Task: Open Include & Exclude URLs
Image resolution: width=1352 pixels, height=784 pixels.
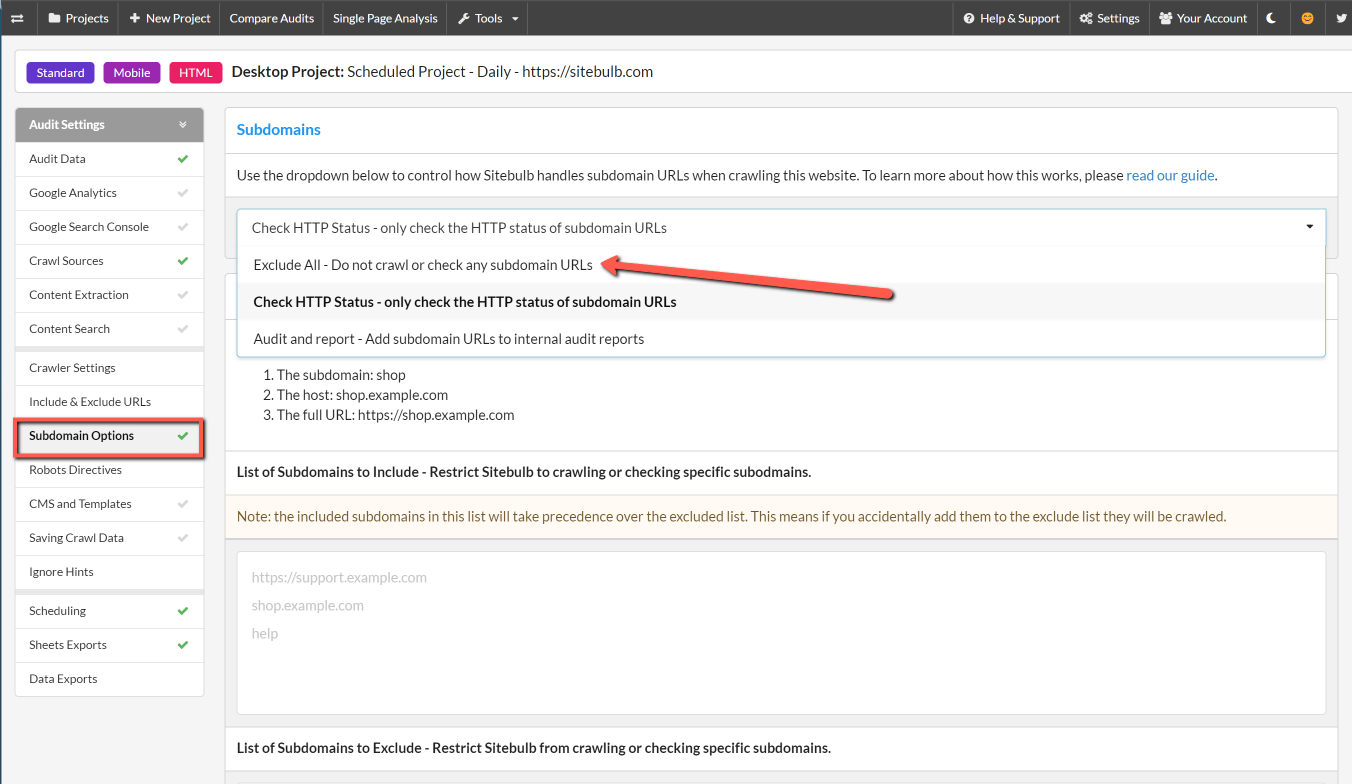Action: click(x=109, y=402)
